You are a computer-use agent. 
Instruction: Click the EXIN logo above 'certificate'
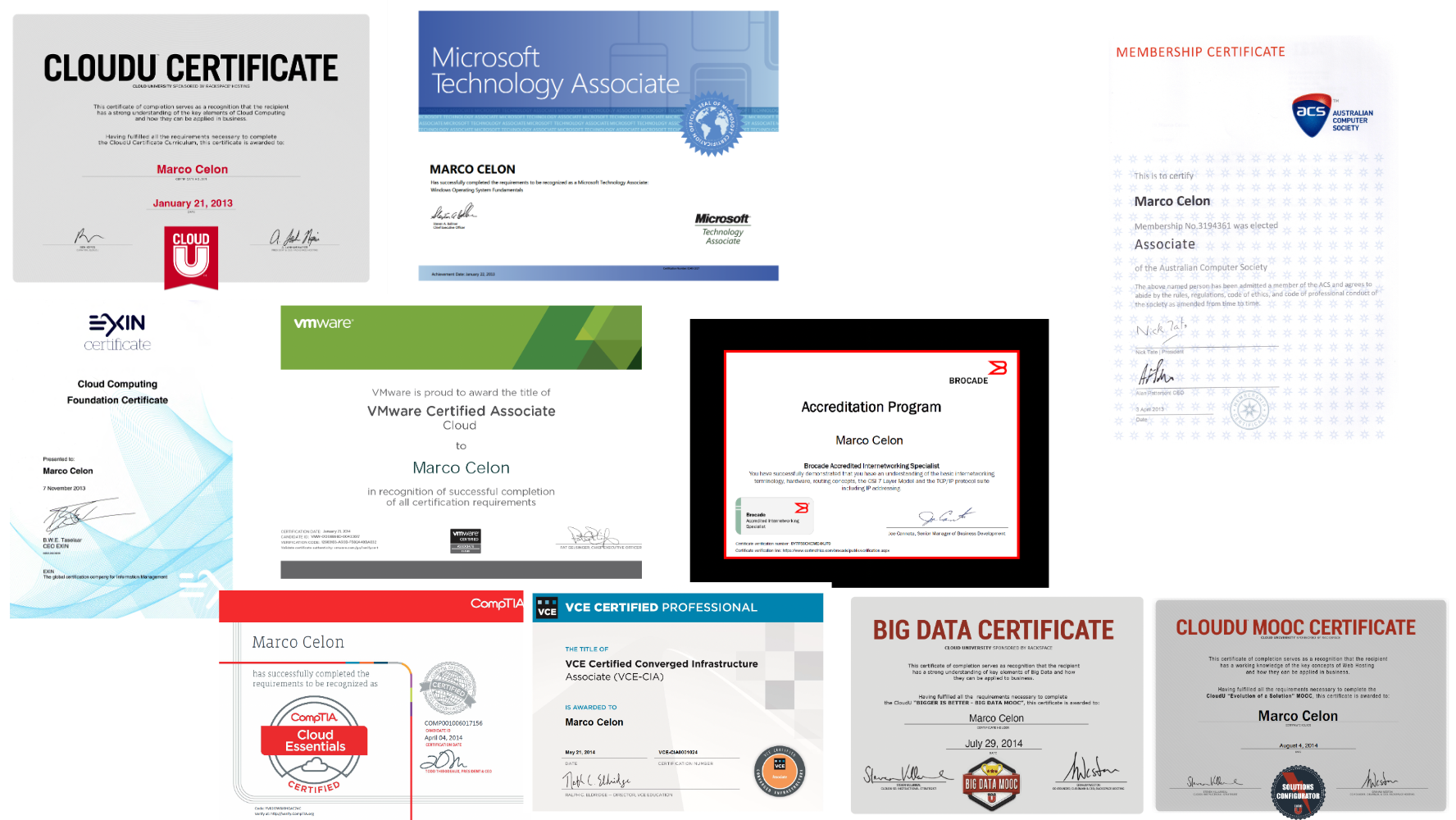click(x=117, y=324)
